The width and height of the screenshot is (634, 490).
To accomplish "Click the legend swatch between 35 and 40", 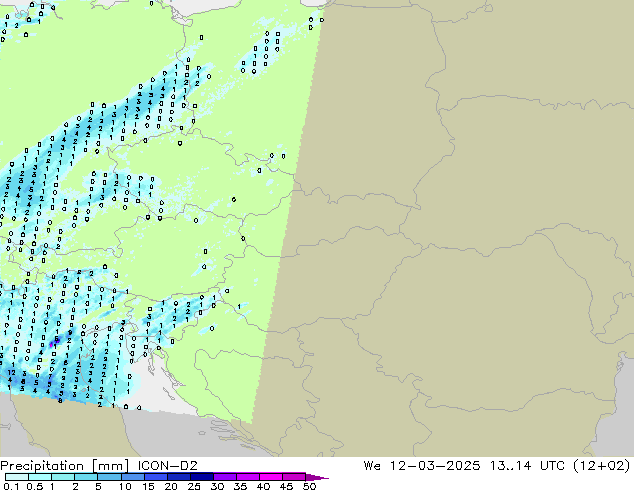I will [x=248, y=477].
